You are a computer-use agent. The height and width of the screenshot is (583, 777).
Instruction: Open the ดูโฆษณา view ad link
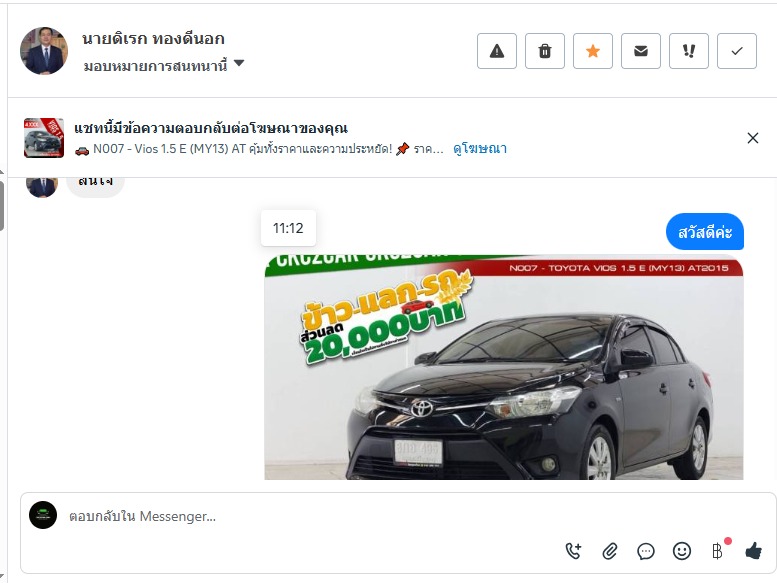tap(480, 149)
